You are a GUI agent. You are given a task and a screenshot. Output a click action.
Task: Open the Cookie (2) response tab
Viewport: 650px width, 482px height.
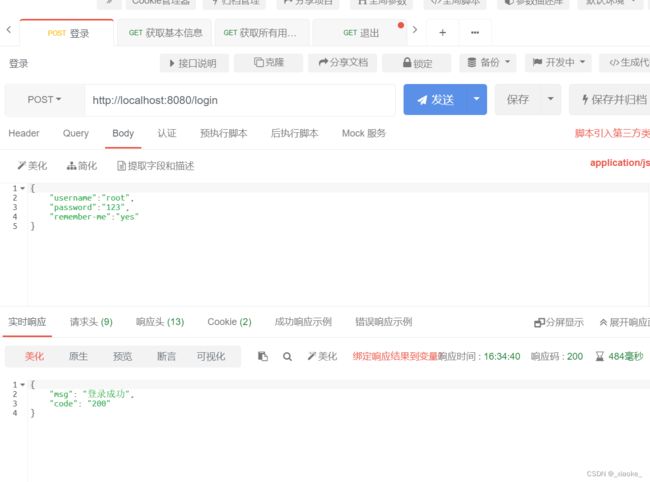click(229, 322)
